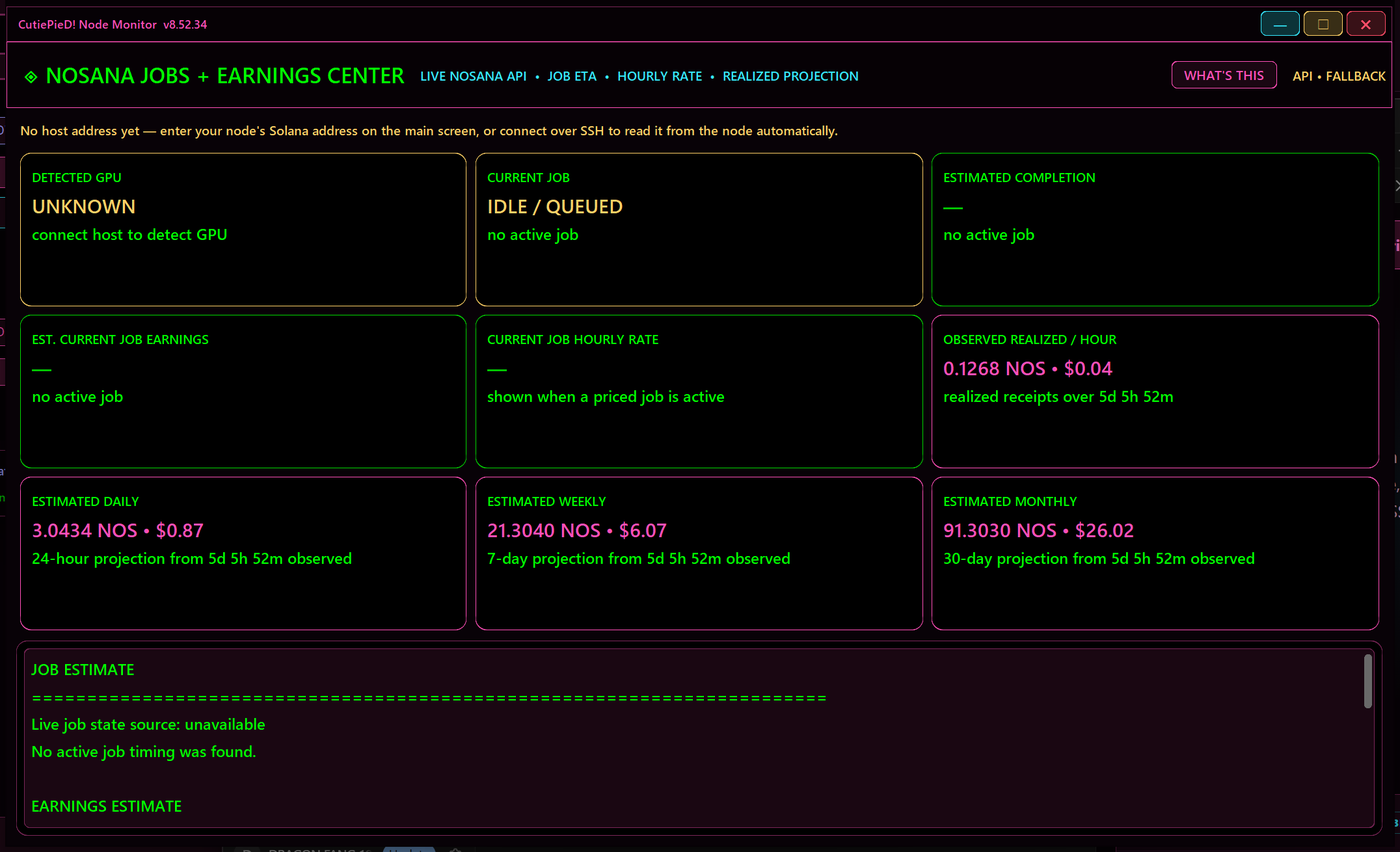Click the EARNINGS ESTIMATE heading in log

107,806
